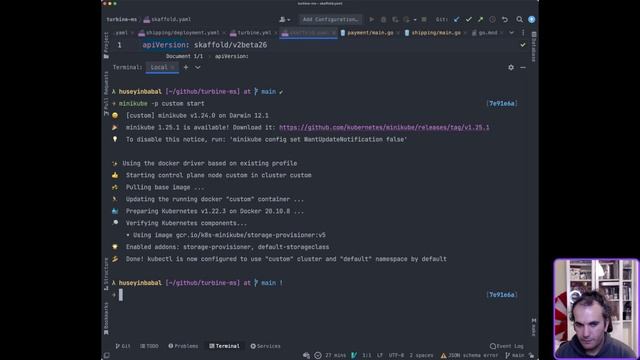Open the editor tabs more-options menu
Screen dimensions: 640x360
tap(523, 33)
